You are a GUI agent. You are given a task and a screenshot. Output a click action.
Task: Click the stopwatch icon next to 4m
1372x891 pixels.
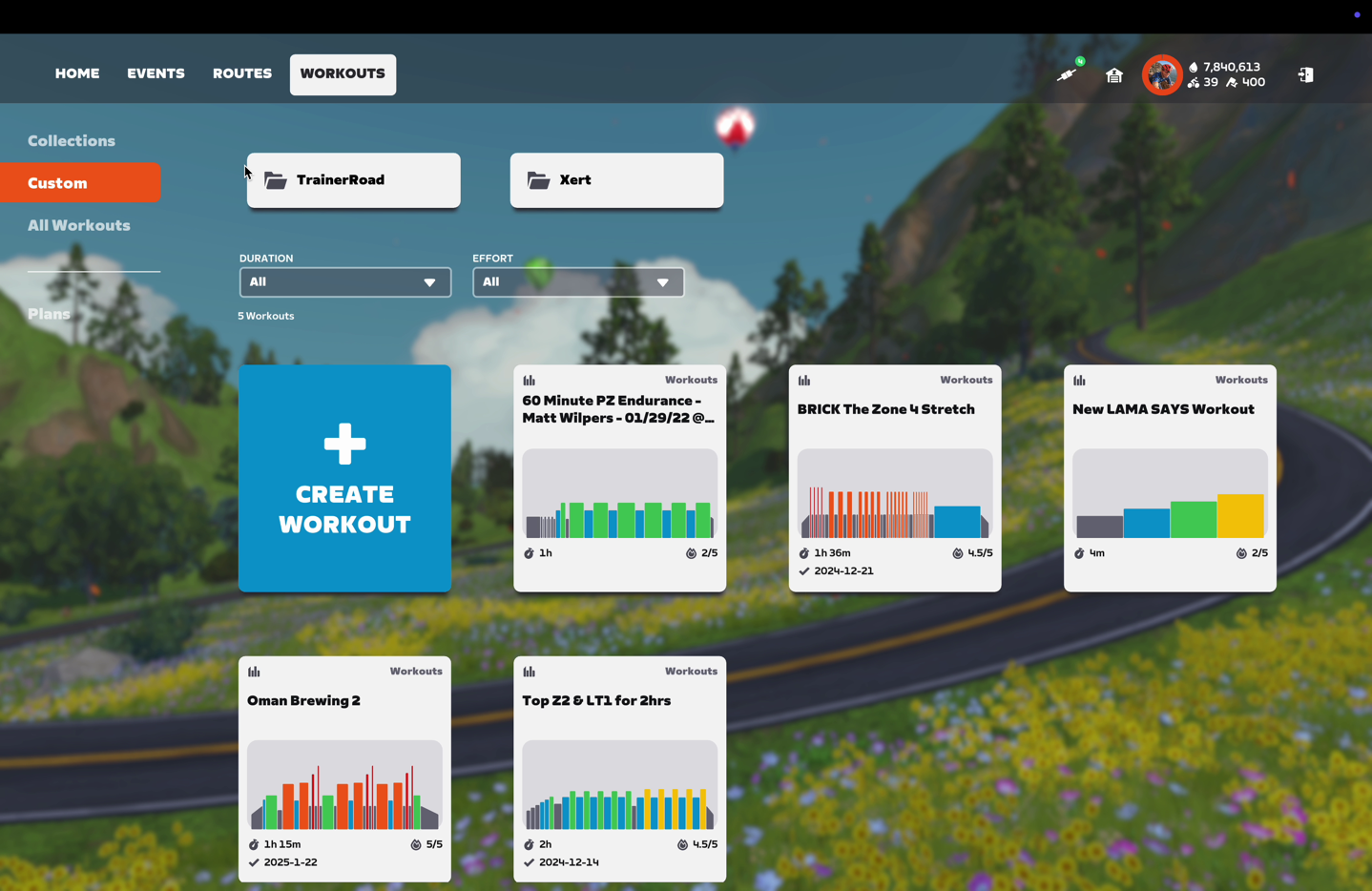click(x=1079, y=553)
